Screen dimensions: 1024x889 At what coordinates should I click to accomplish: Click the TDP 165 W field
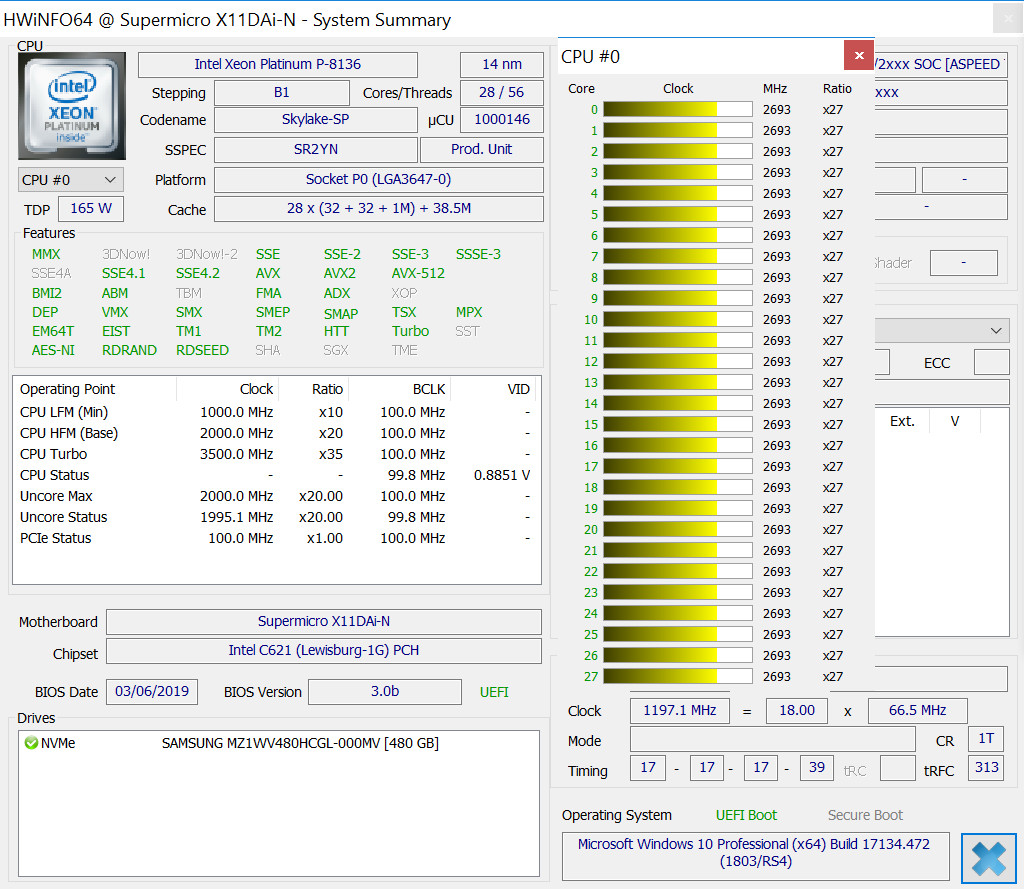[x=91, y=209]
